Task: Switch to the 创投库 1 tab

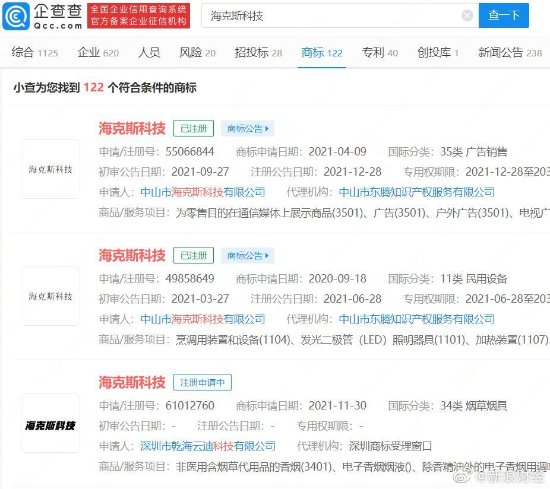Action: coord(438,53)
